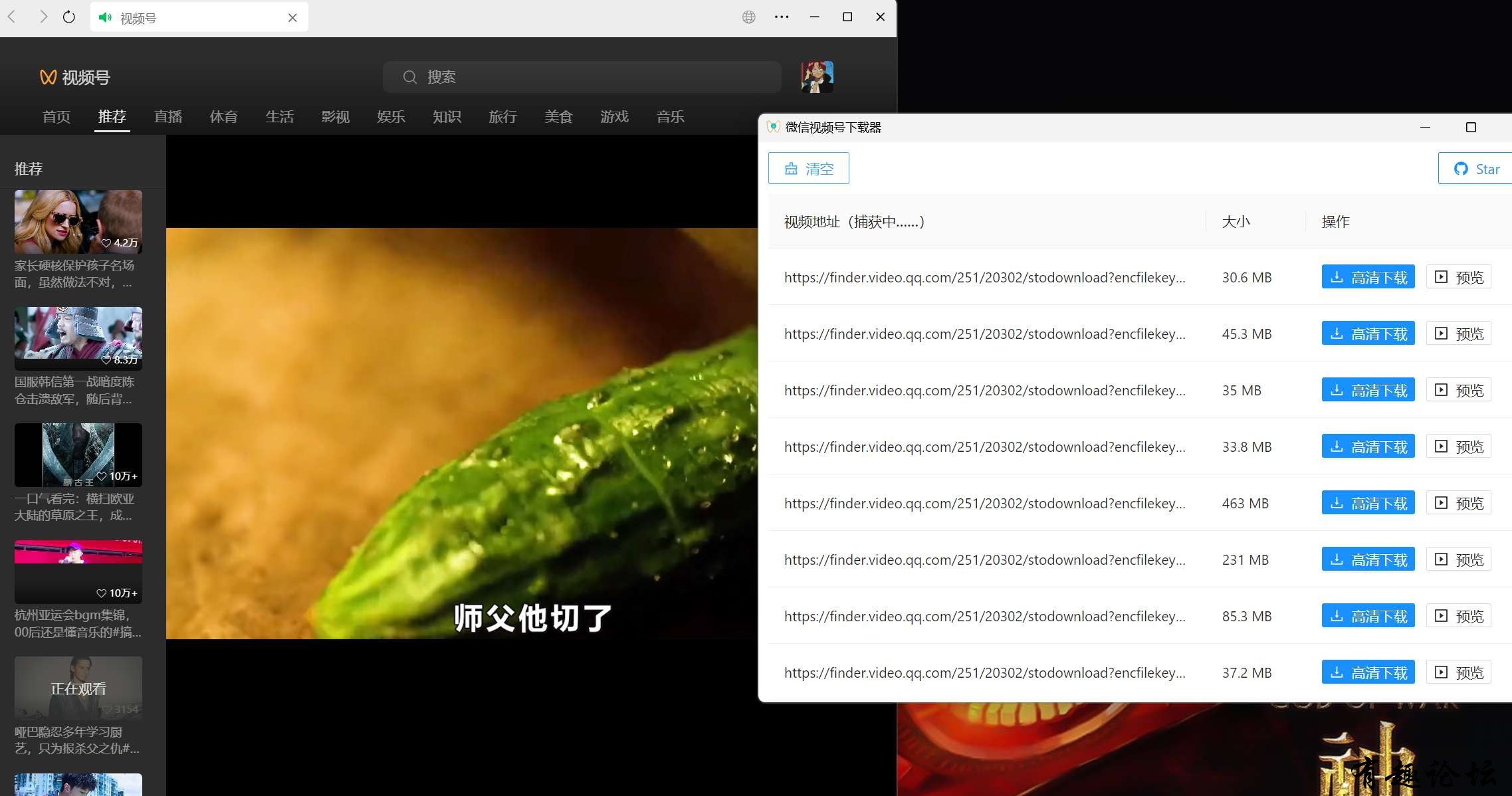Maximize the 微信视频号下载器 window
Viewport: 1512px width, 796px height.
[1471, 128]
